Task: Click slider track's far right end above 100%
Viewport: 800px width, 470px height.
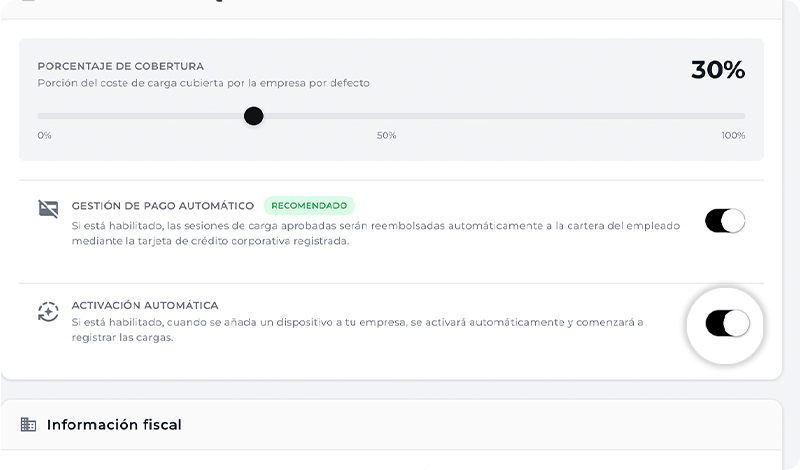Action: pyautogui.click(x=742, y=116)
